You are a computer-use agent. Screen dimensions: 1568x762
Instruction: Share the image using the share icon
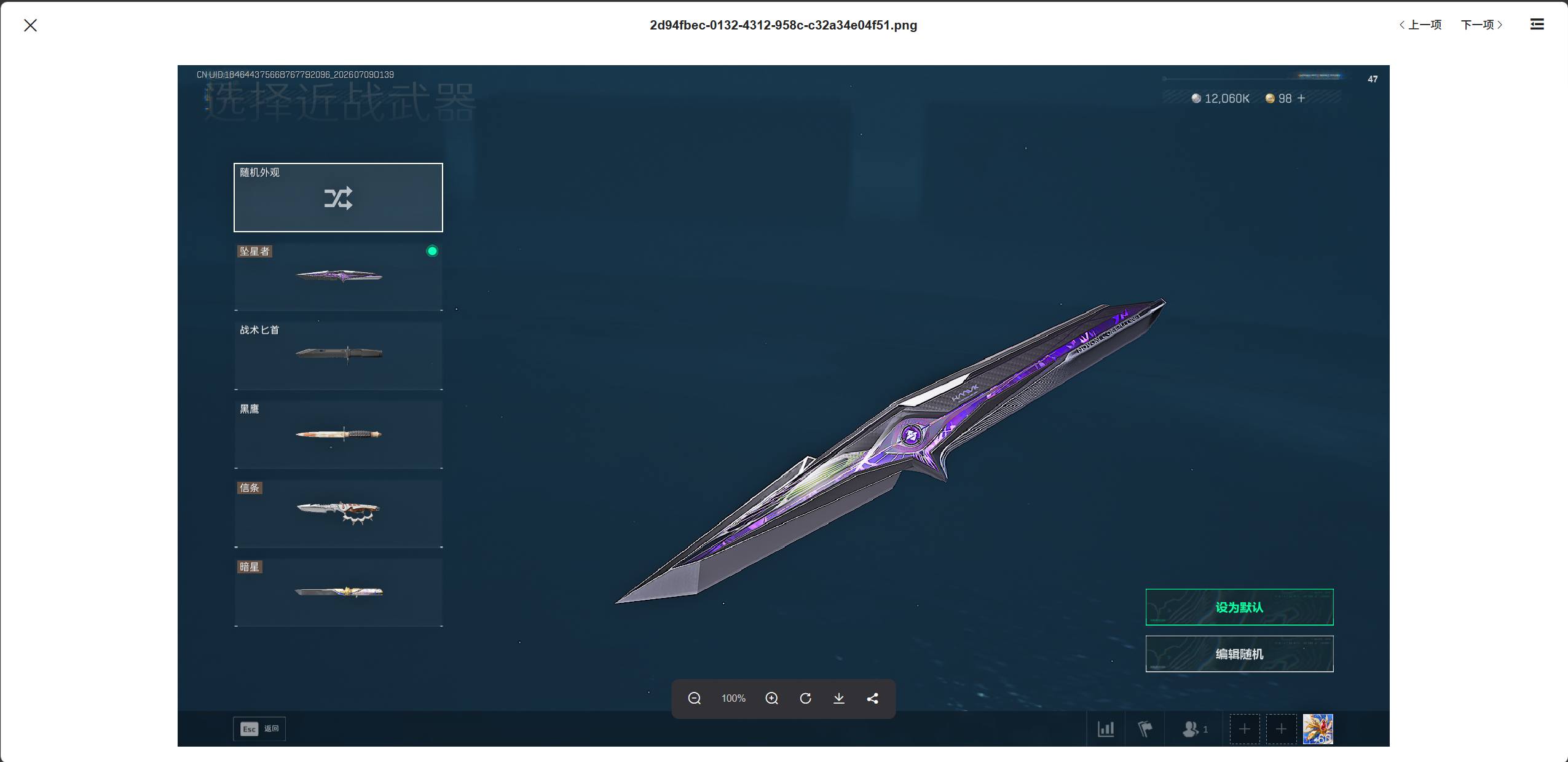872,698
